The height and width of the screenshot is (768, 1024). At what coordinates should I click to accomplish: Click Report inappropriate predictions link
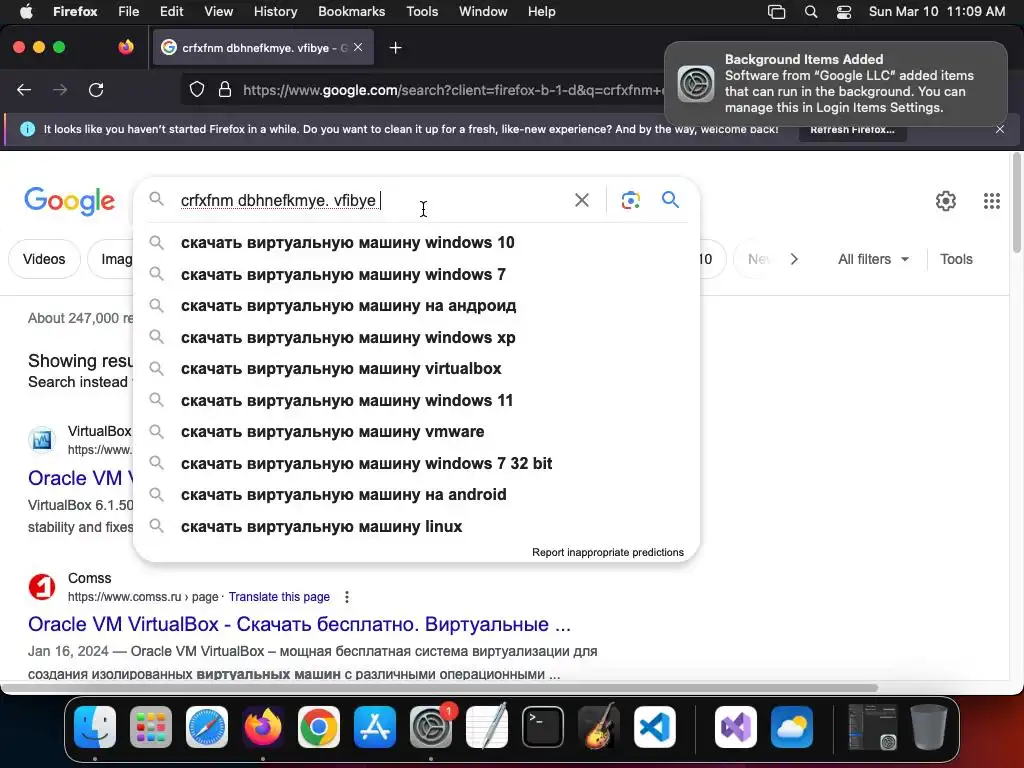coord(607,552)
